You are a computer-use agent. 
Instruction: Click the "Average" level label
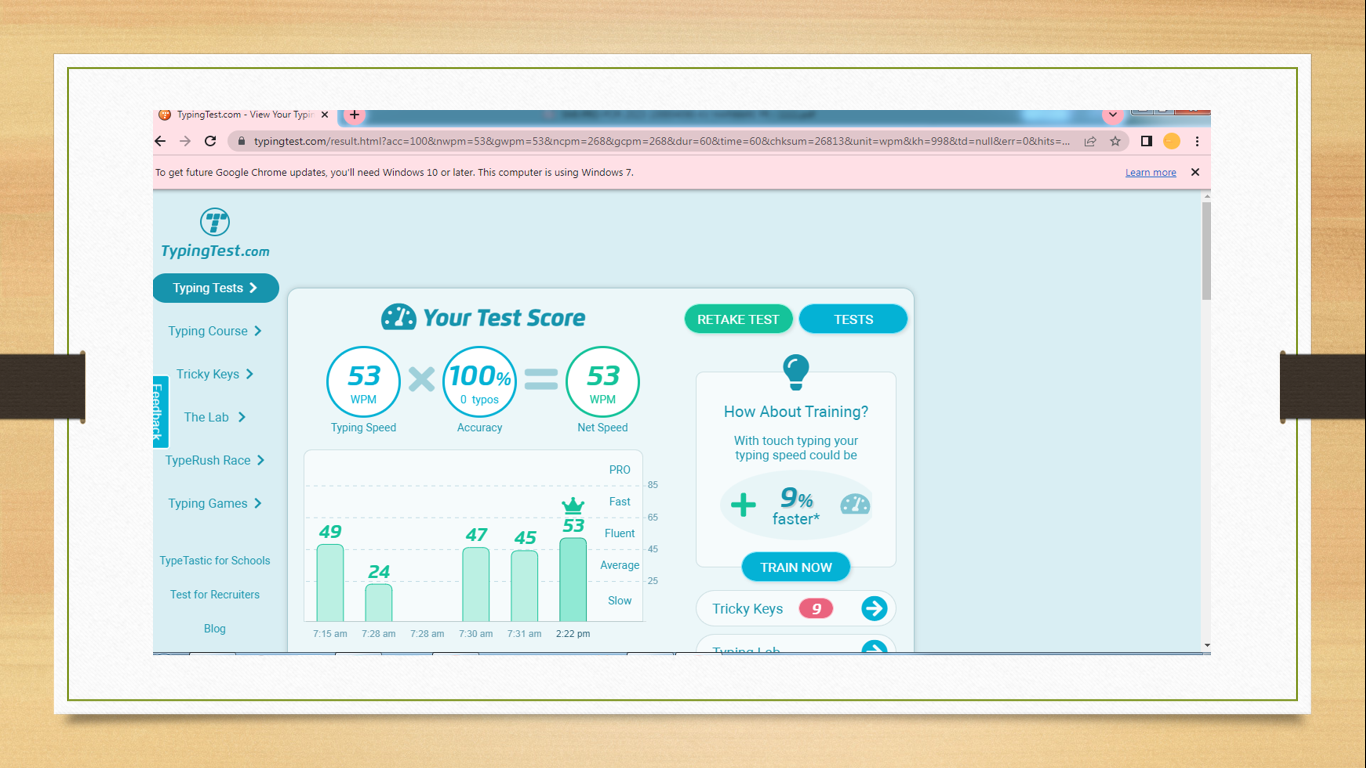(620, 566)
